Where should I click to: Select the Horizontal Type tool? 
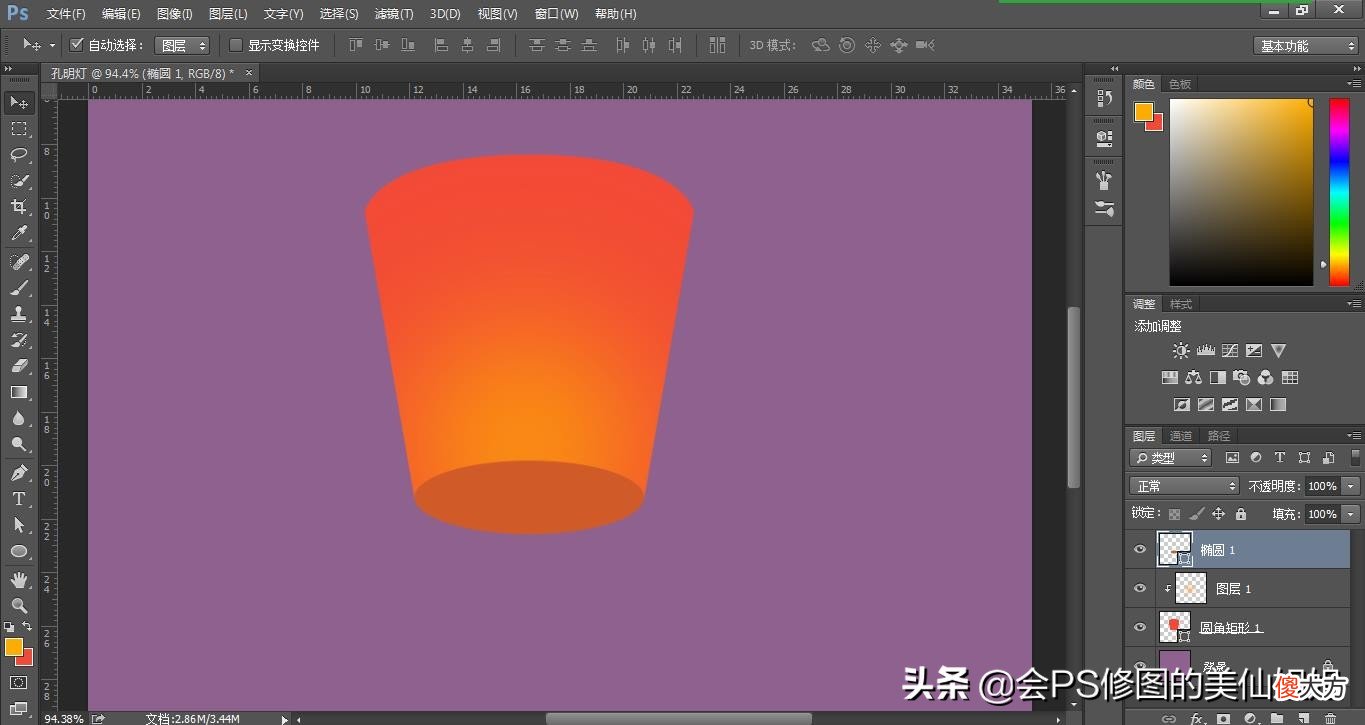click(x=19, y=498)
